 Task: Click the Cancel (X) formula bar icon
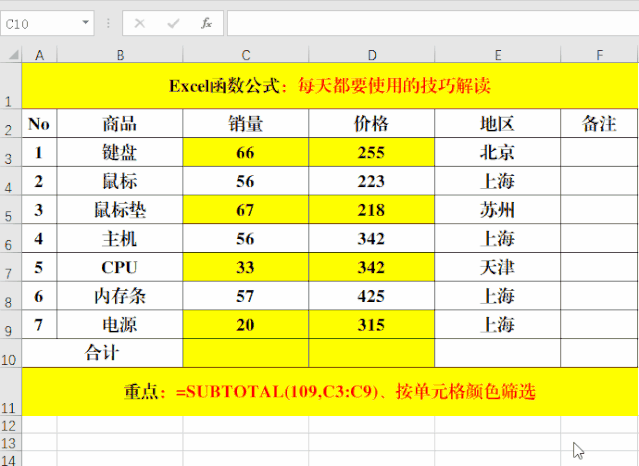point(140,24)
